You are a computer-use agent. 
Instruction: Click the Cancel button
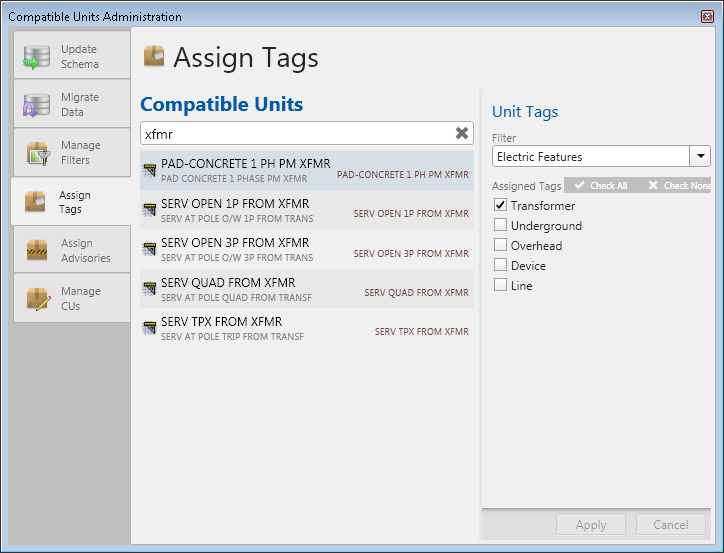click(671, 525)
